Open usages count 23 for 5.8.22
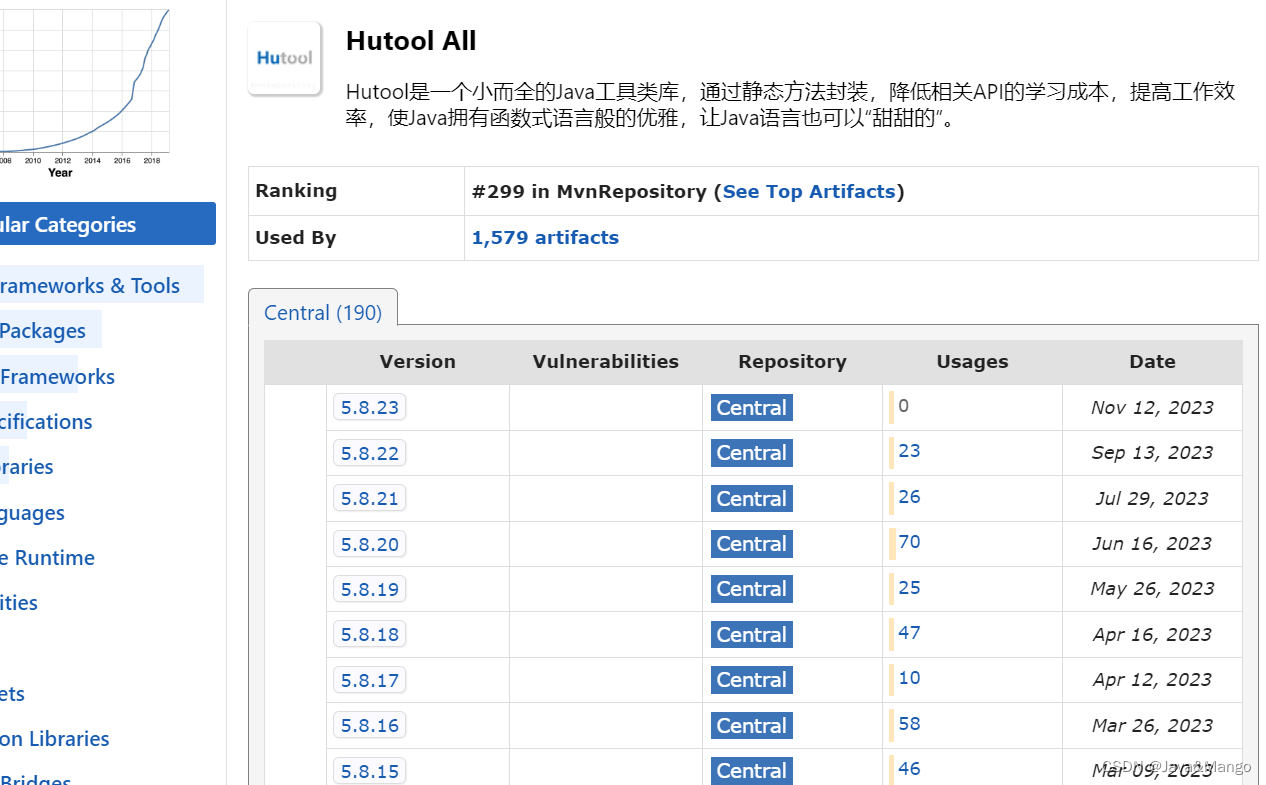 pyautogui.click(x=909, y=451)
